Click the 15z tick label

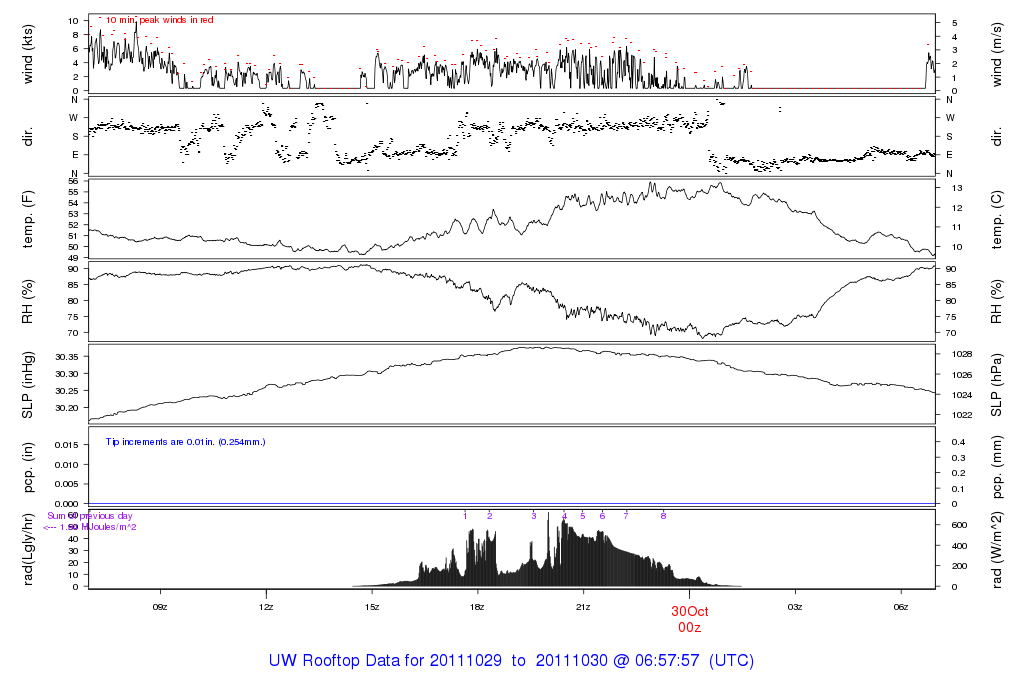pos(372,606)
